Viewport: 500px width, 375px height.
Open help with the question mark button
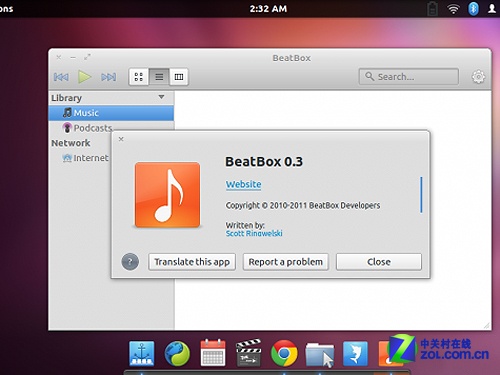[130, 262]
